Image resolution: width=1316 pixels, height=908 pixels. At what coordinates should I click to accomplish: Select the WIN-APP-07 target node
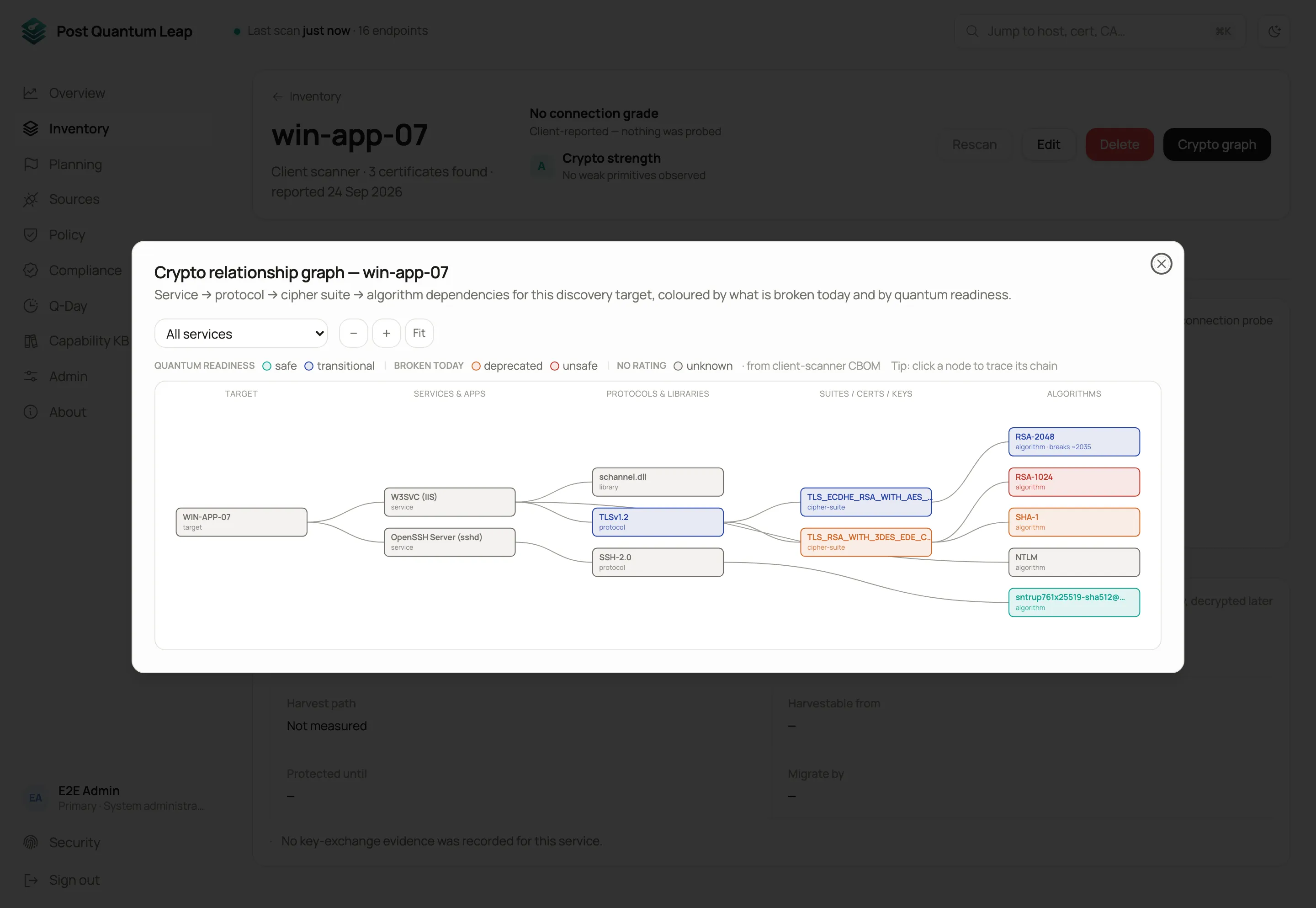tap(241, 522)
